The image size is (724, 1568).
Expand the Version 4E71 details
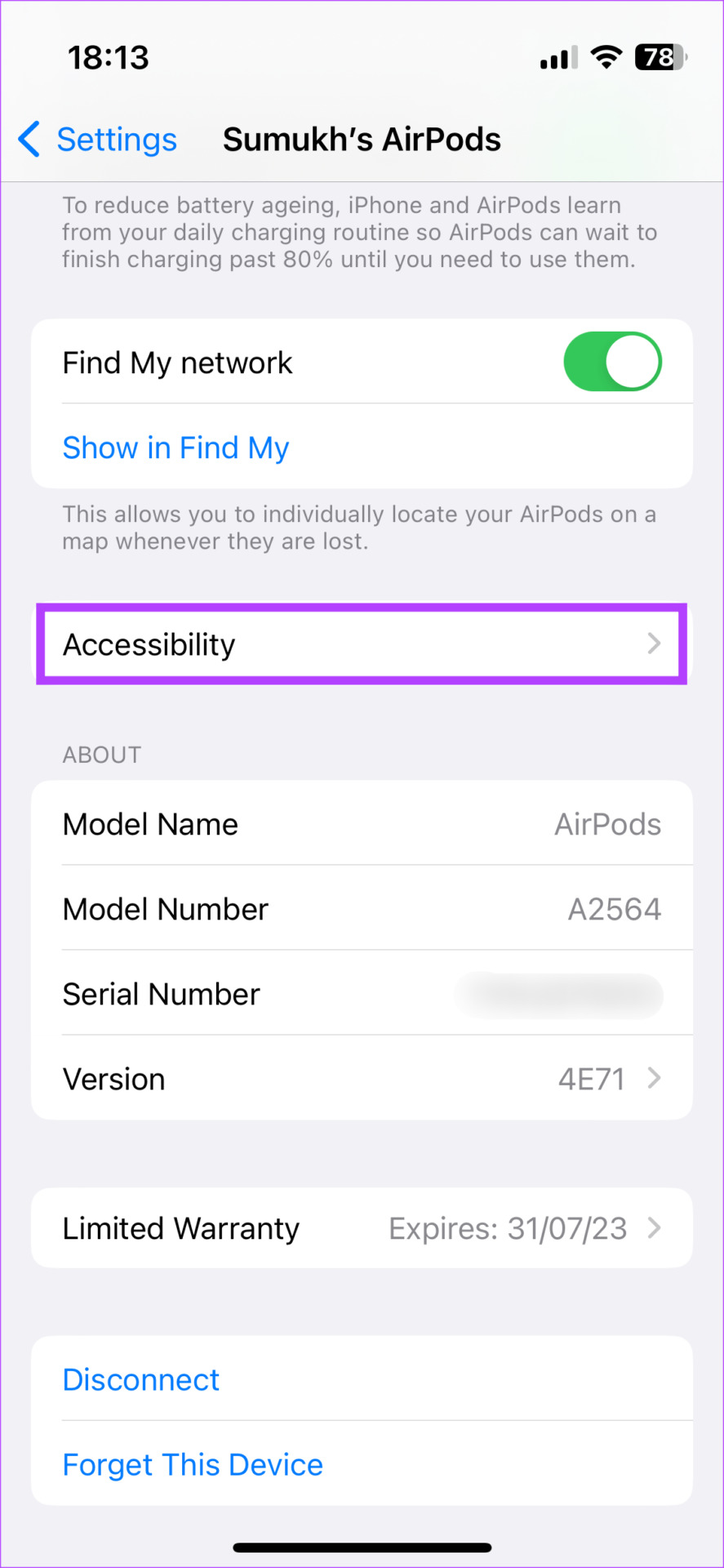[362, 1078]
